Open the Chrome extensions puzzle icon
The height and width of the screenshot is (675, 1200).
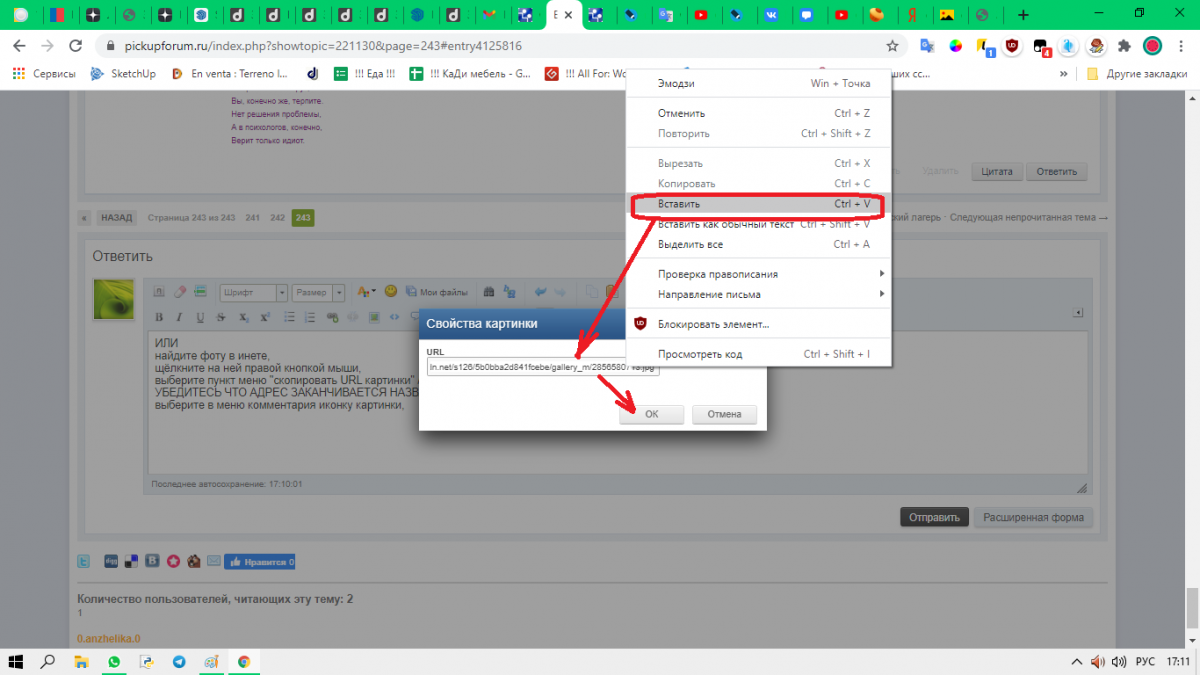pyautogui.click(x=1124, y=46)
